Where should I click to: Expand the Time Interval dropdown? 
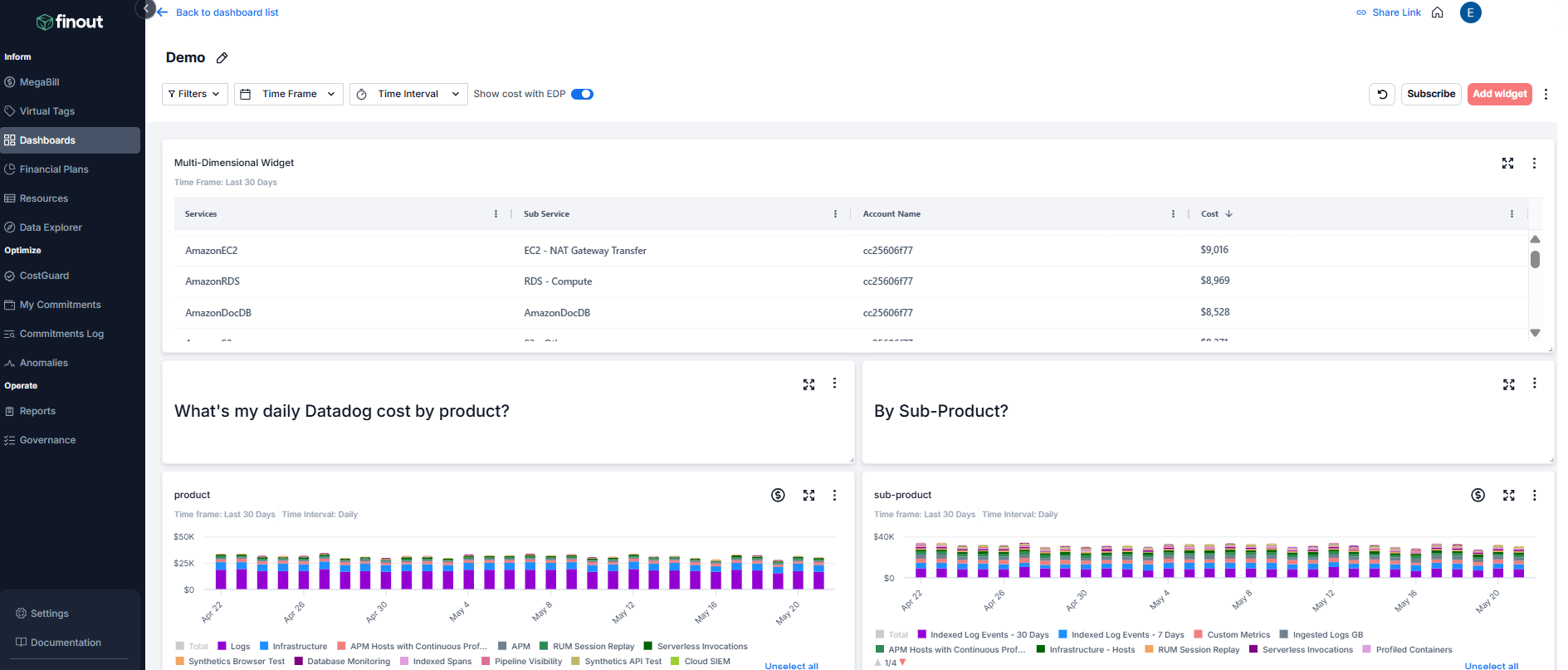(x=408, y=94)
